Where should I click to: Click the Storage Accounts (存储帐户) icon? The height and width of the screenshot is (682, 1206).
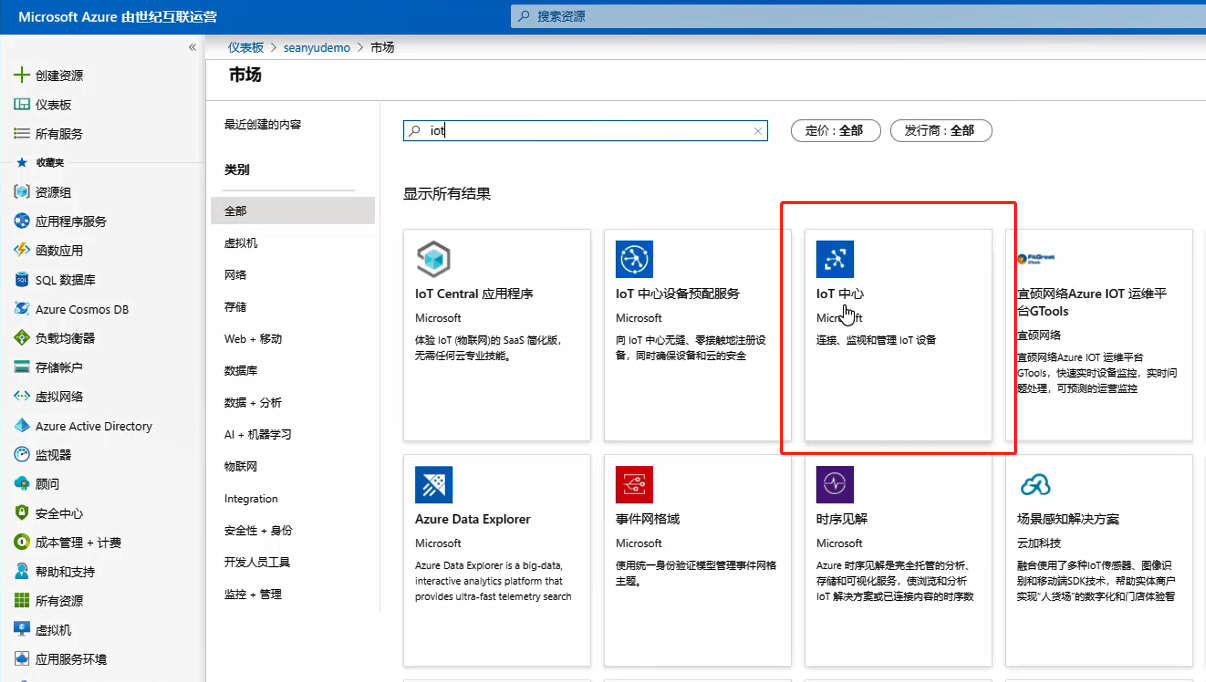[x=21, y=367]
